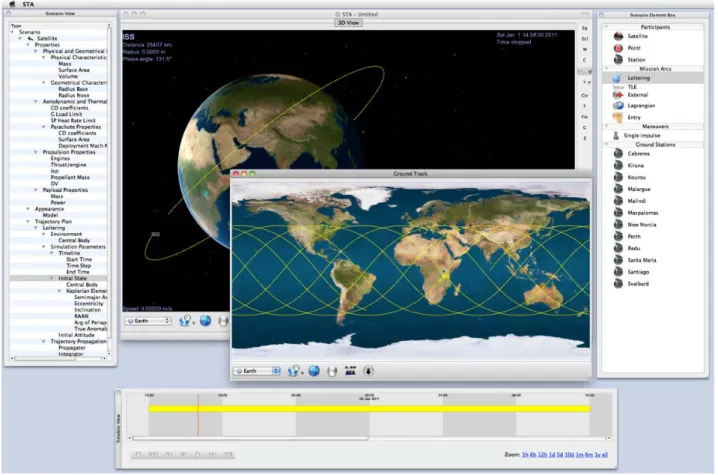Set timeline zoom to 1h
This screenshot has height=475, width=718.
point(525,455)
